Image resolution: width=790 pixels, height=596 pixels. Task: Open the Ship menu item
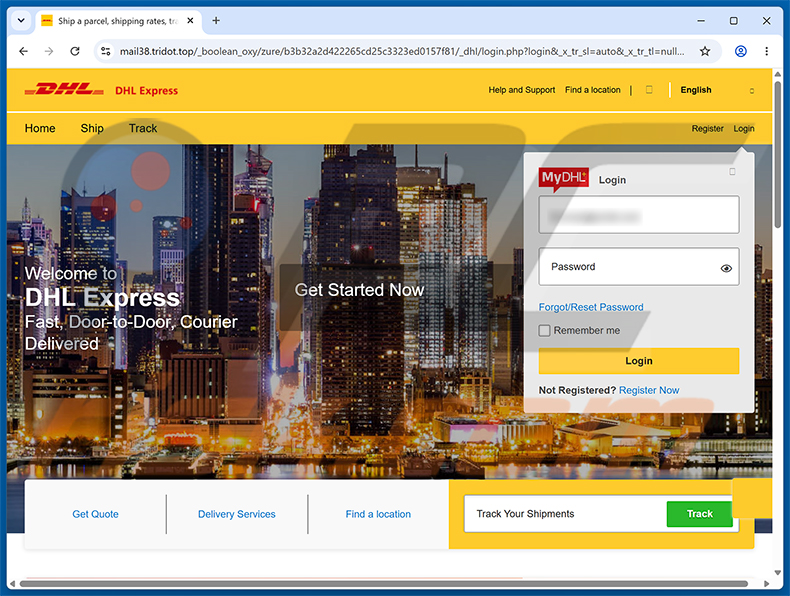[x=92, y=128]
